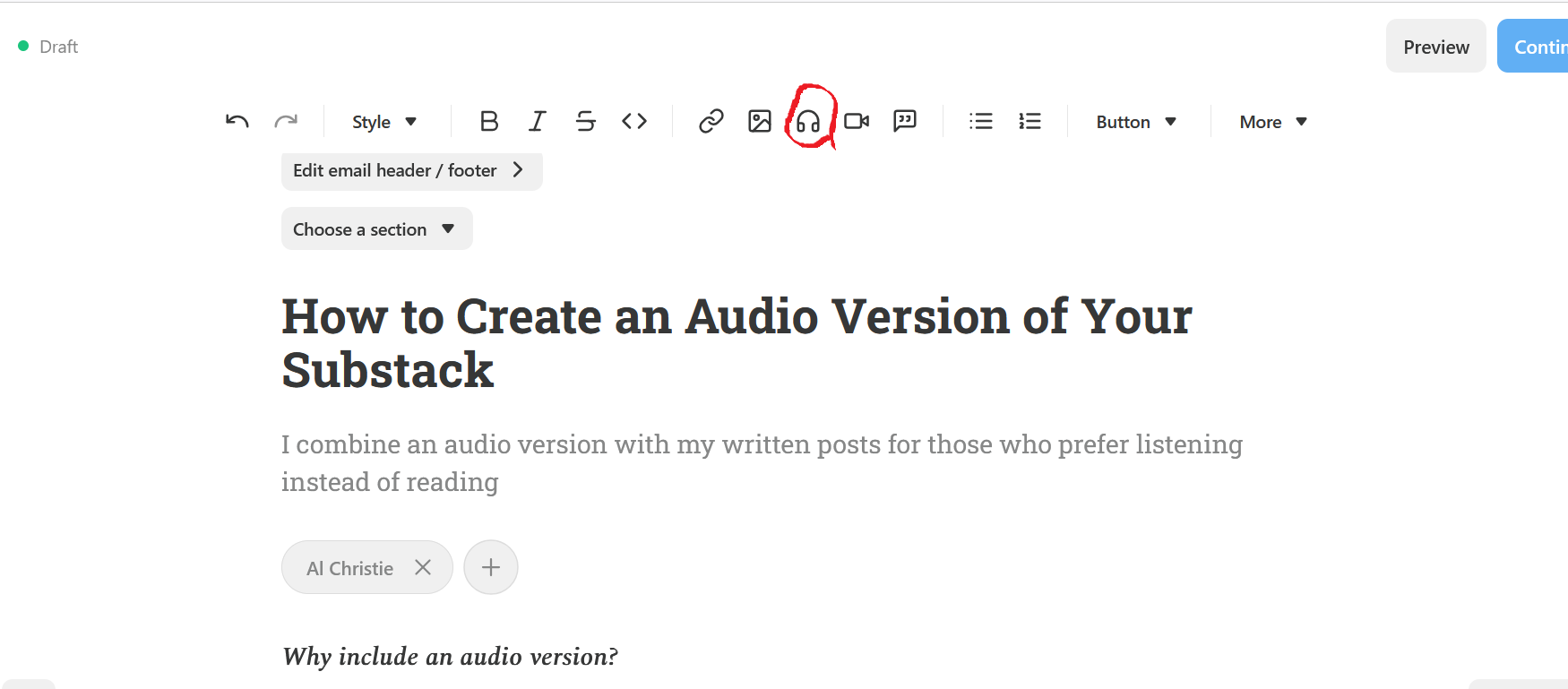Insert a video
Image resolution: width=1568 pixels, height=689 pixels.
pos(857,121)
